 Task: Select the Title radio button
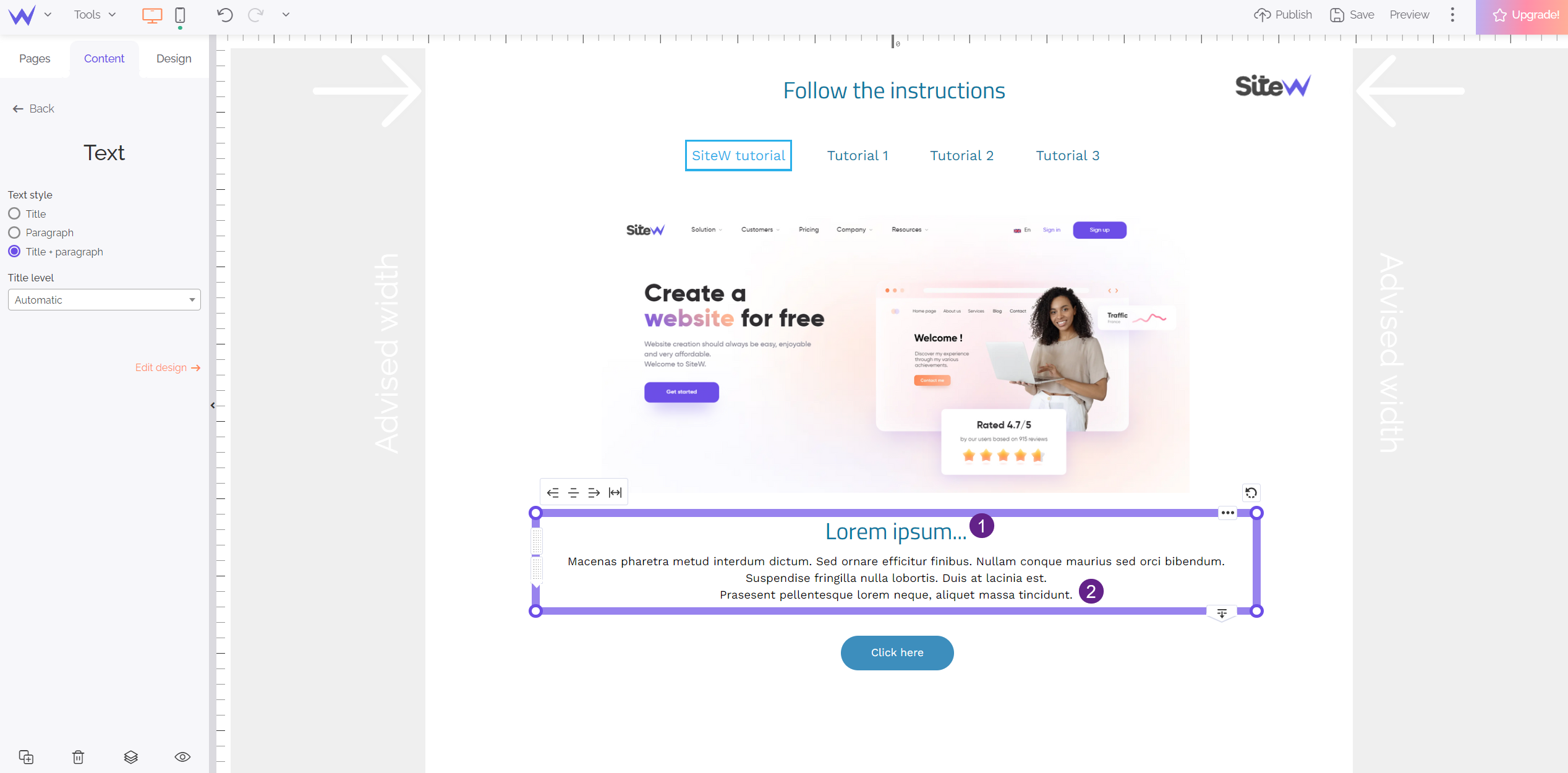click(x=14, y=213)
